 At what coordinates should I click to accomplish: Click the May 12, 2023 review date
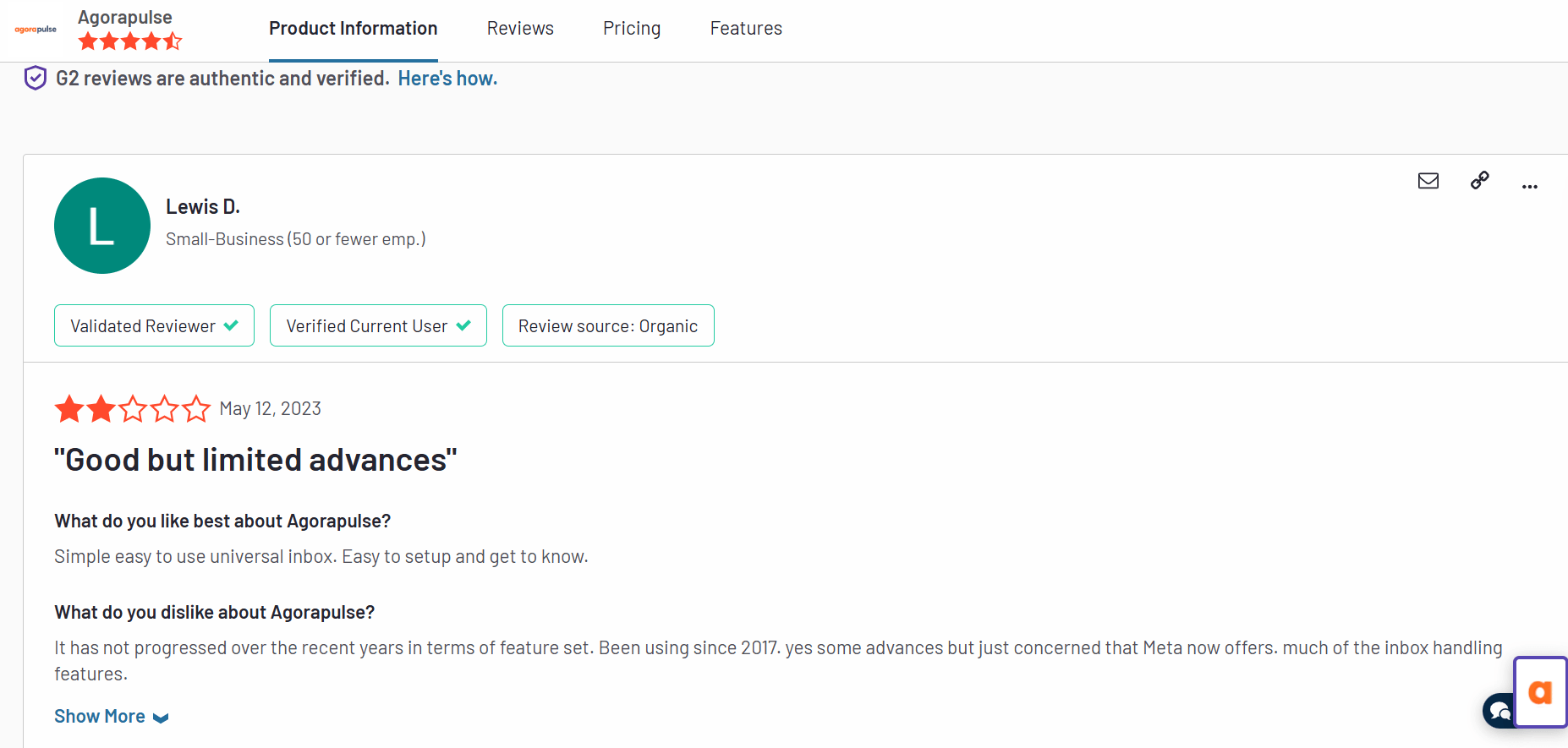point(271,409)
